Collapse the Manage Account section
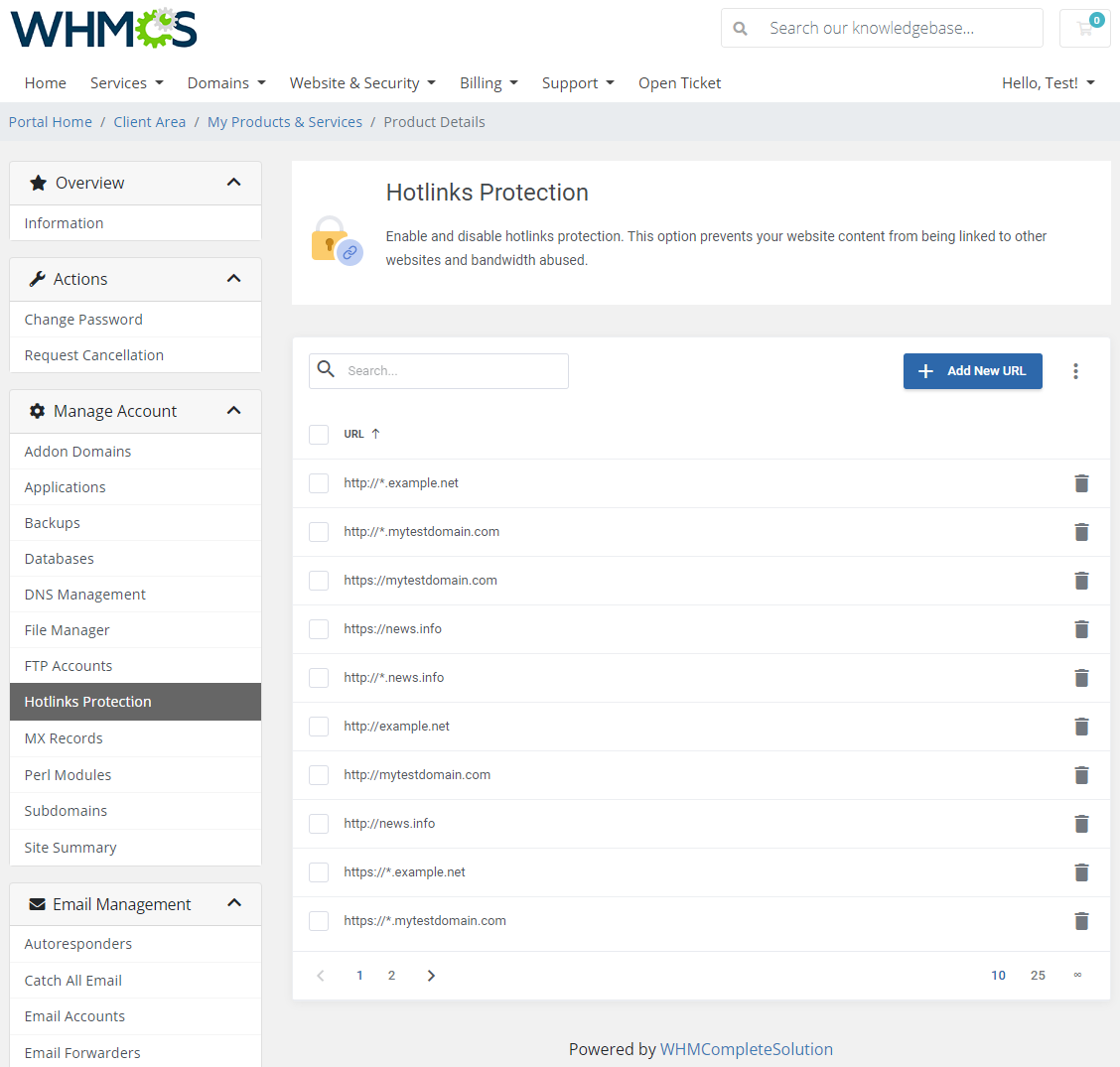 [x=234, y=410]
